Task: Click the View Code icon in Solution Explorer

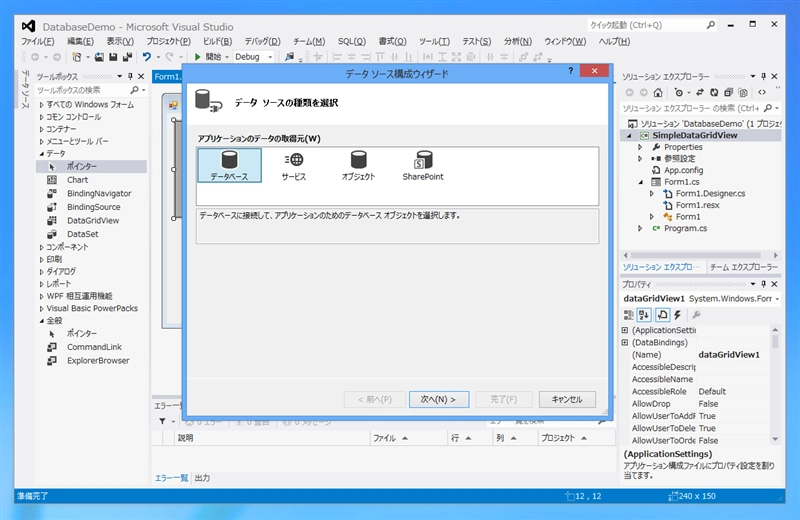Action: (x=762, y=92)
